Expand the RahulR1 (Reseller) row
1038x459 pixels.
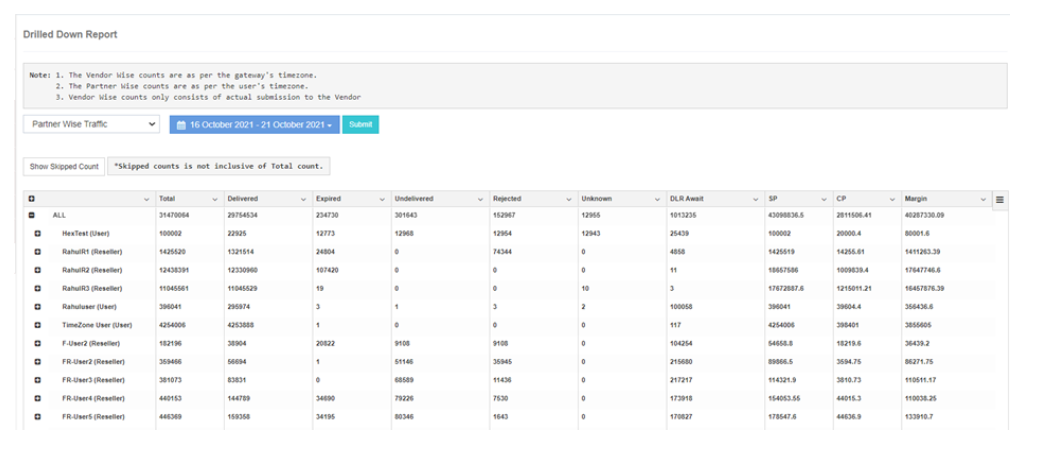(x=38, y=252)
